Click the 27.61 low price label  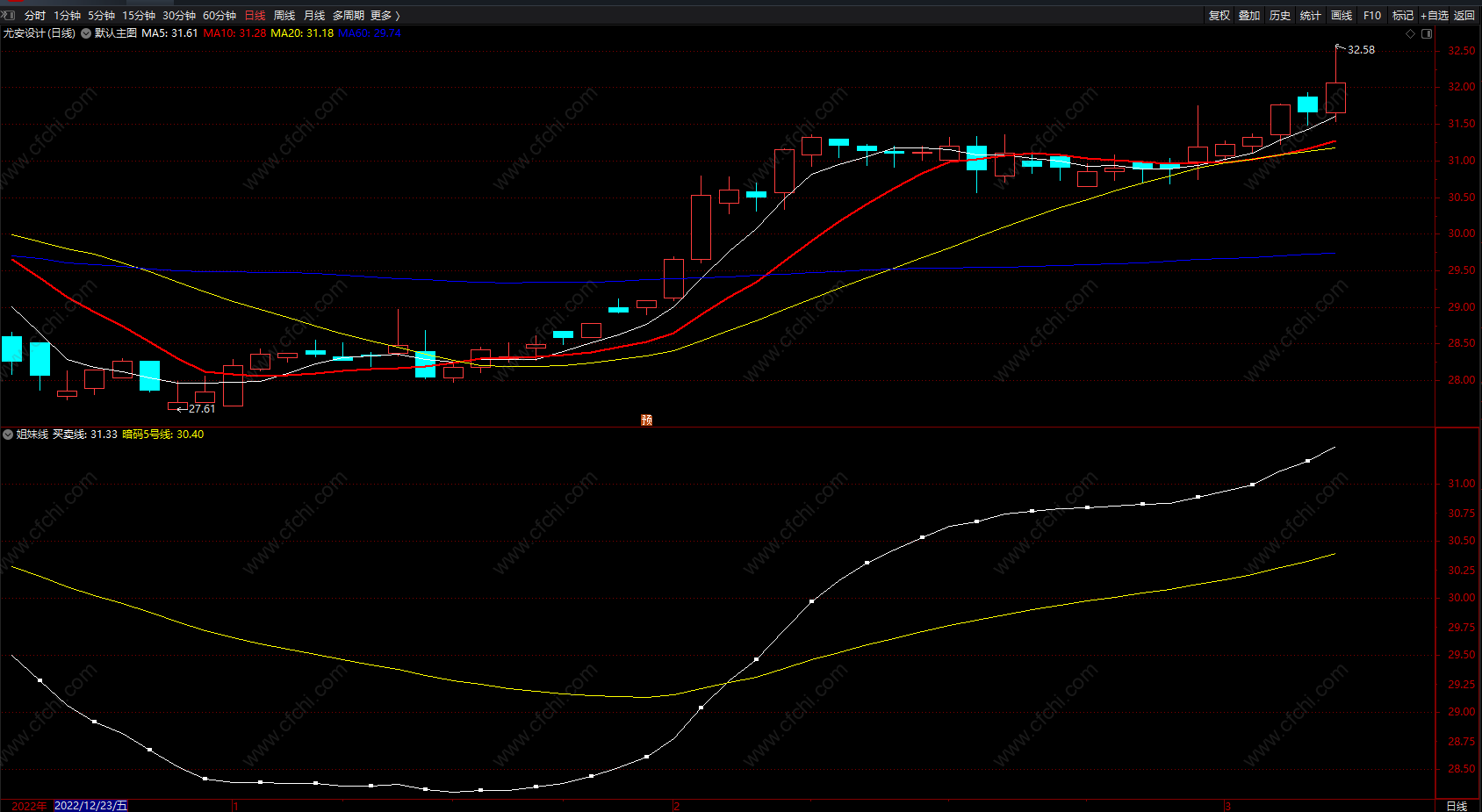(202, 409)
